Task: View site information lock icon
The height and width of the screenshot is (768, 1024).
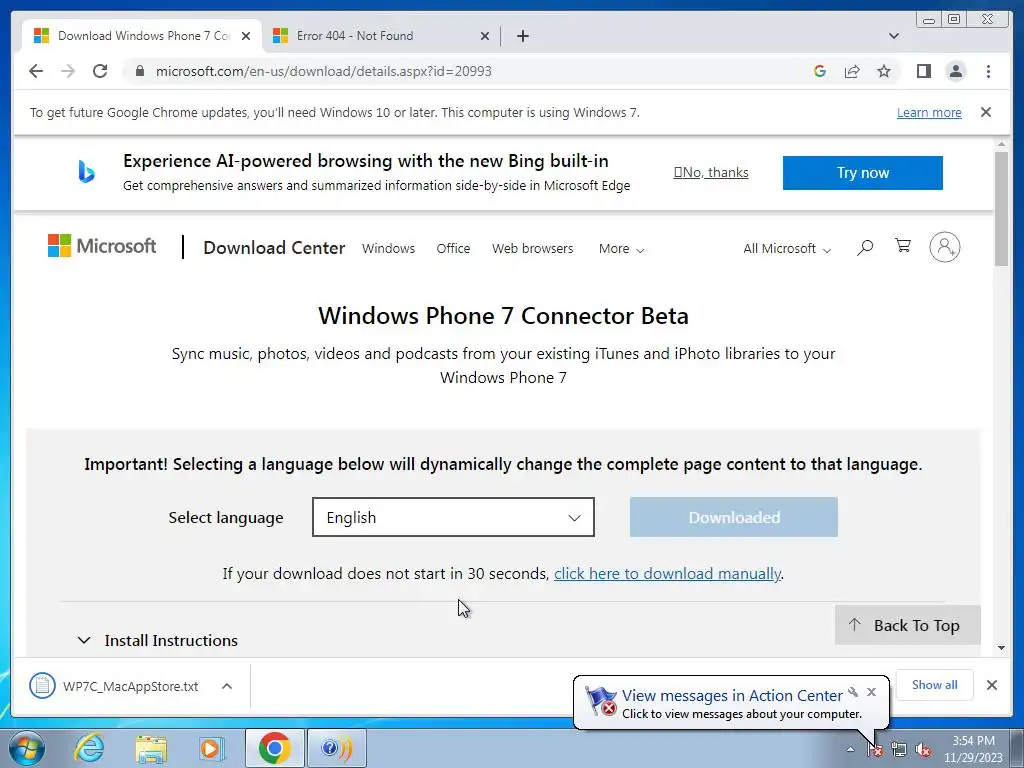Action: point(139,71)
